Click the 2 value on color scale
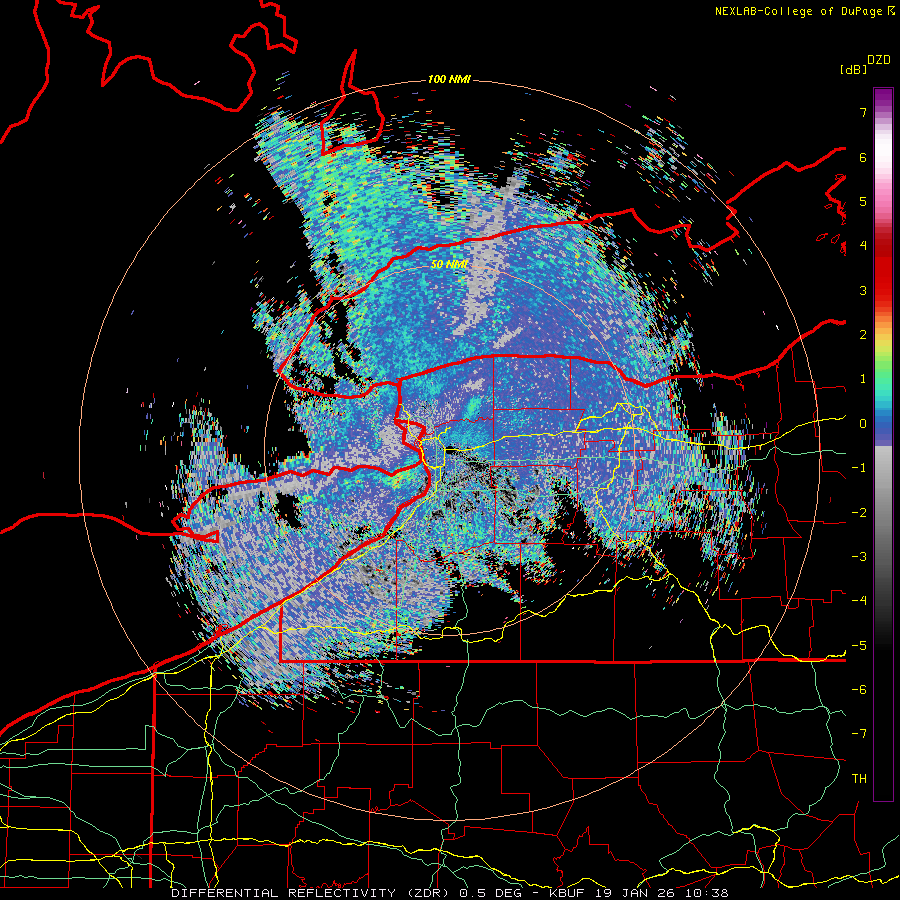The height and width of the screenshot is (900, 900). [863, 335]
